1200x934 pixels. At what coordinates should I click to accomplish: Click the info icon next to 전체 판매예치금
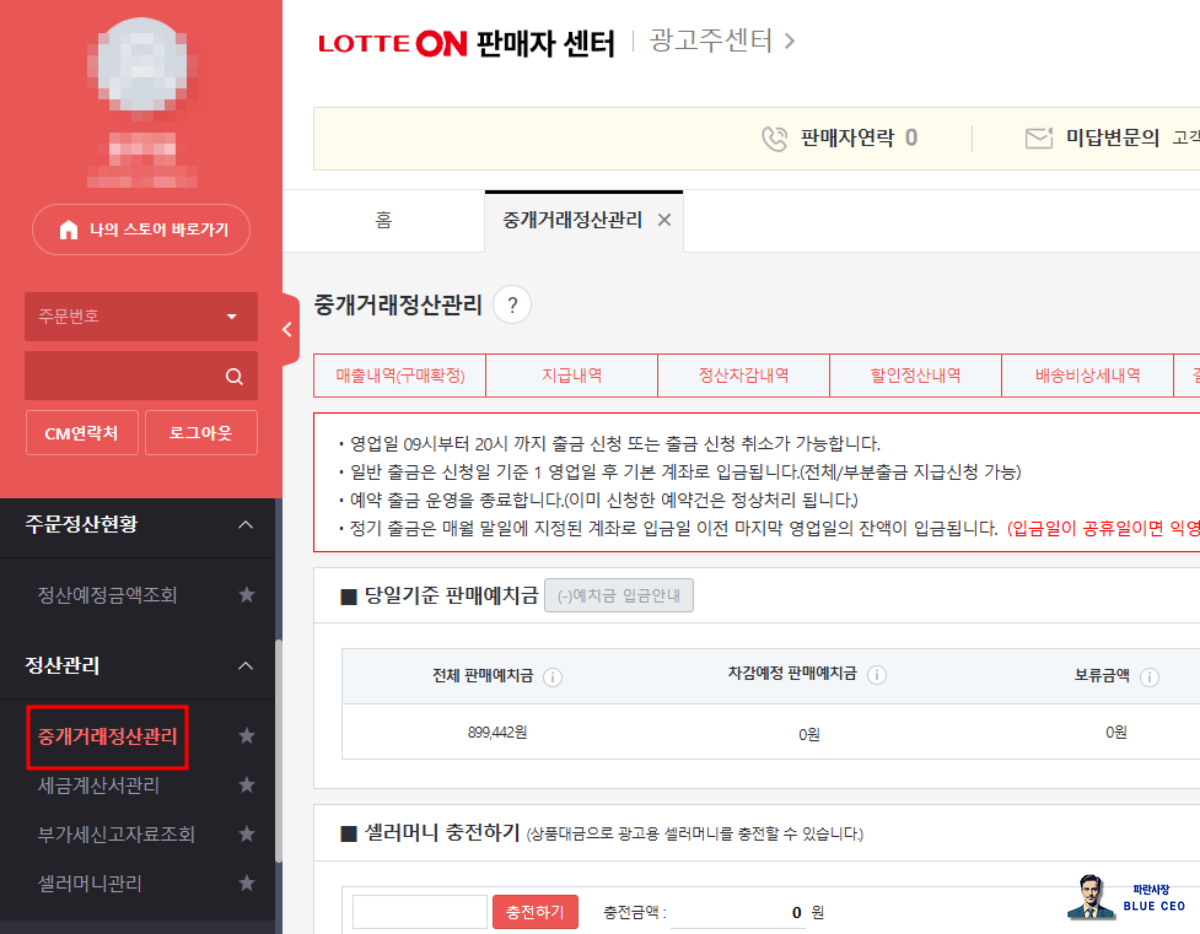tap(557, 676)
